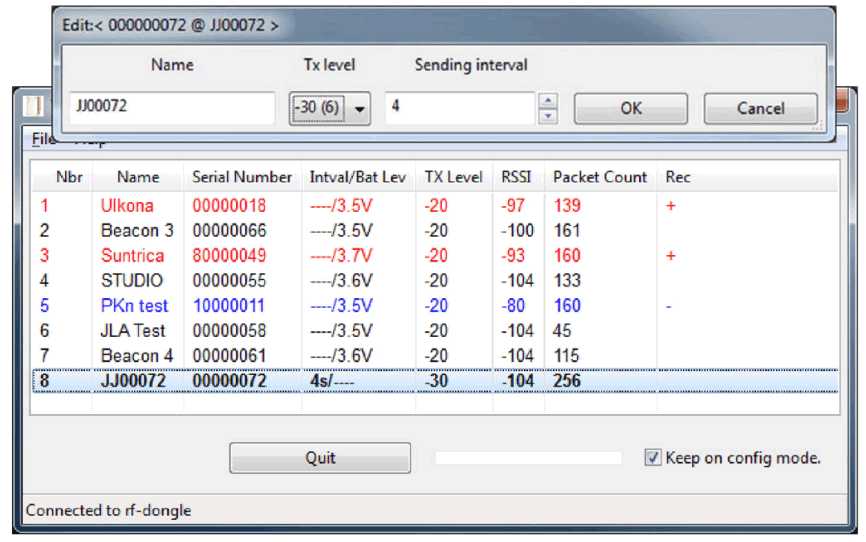Click the plus Rec mark for Ulkona
This screenshot has height=542, width=866.
coord(670,206)
